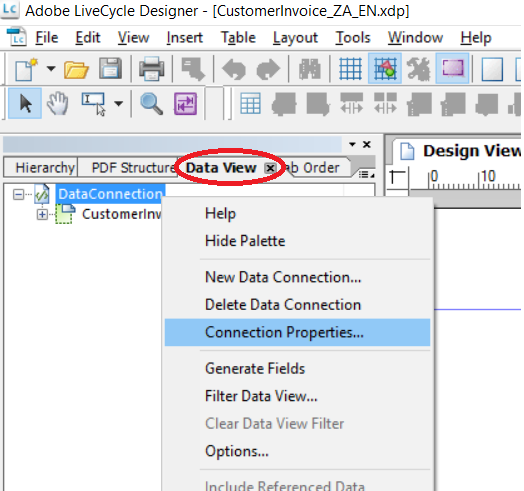The height and width of the screenshot is (491, 524).
Task: Open the Window menu
Action: coord(415,37)
